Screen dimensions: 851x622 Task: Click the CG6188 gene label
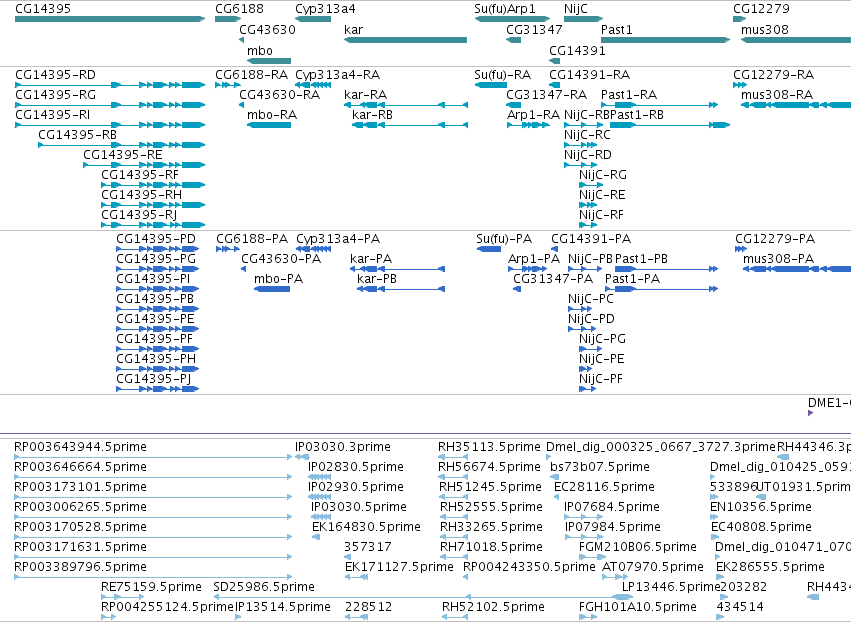(x=239, y=9)
